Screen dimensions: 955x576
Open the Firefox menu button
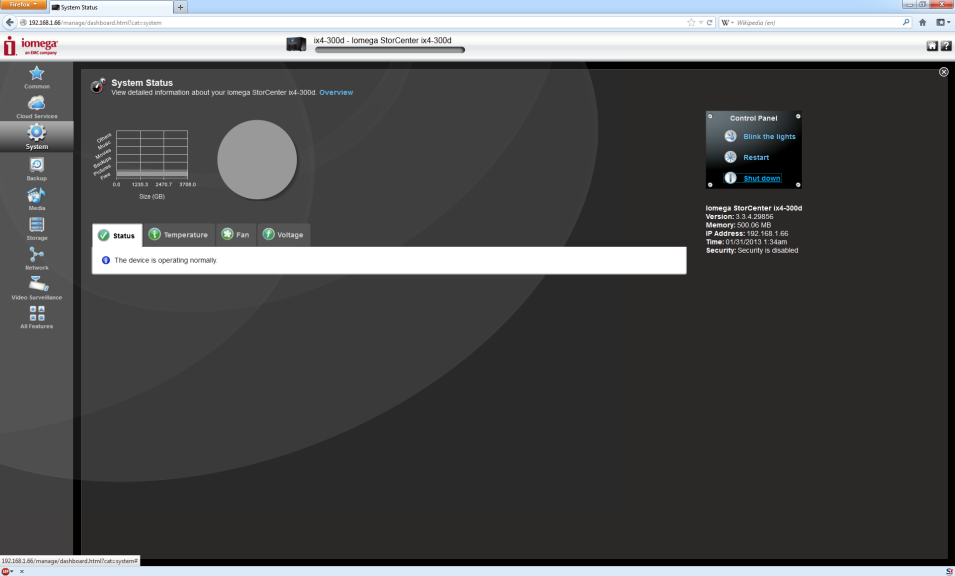click(23, 4)
